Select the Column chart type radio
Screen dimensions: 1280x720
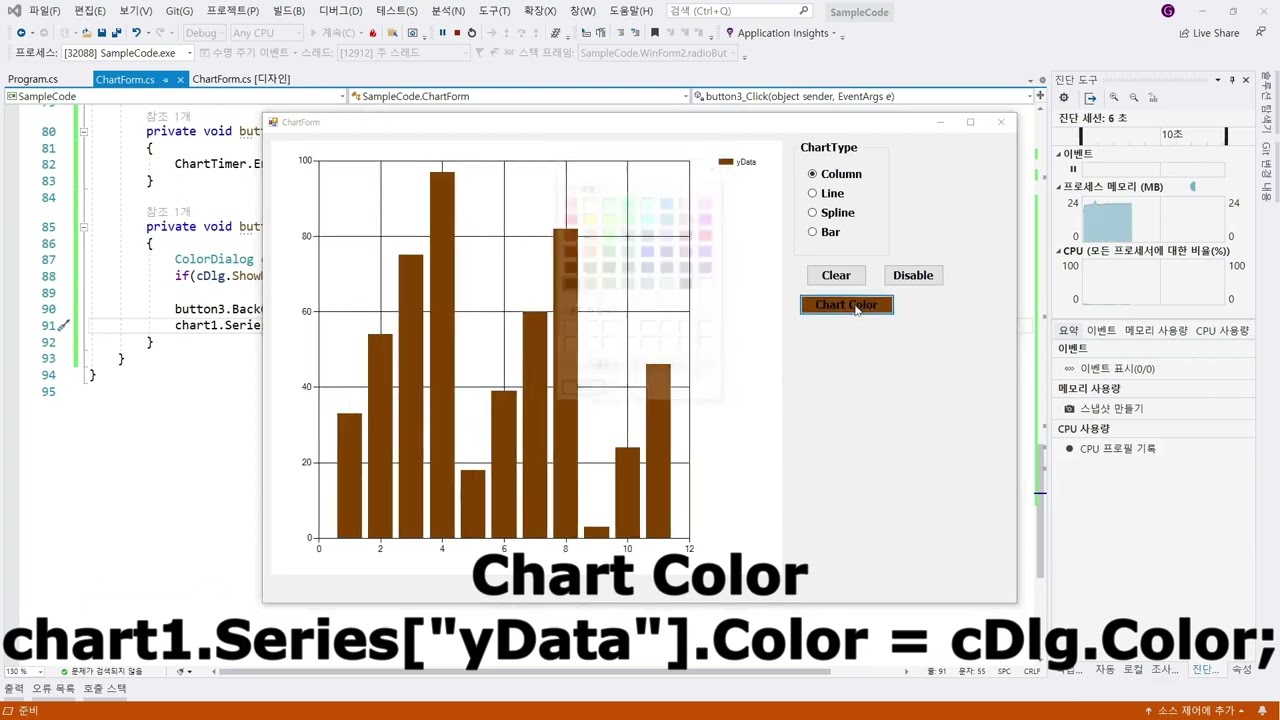(835, 174)
